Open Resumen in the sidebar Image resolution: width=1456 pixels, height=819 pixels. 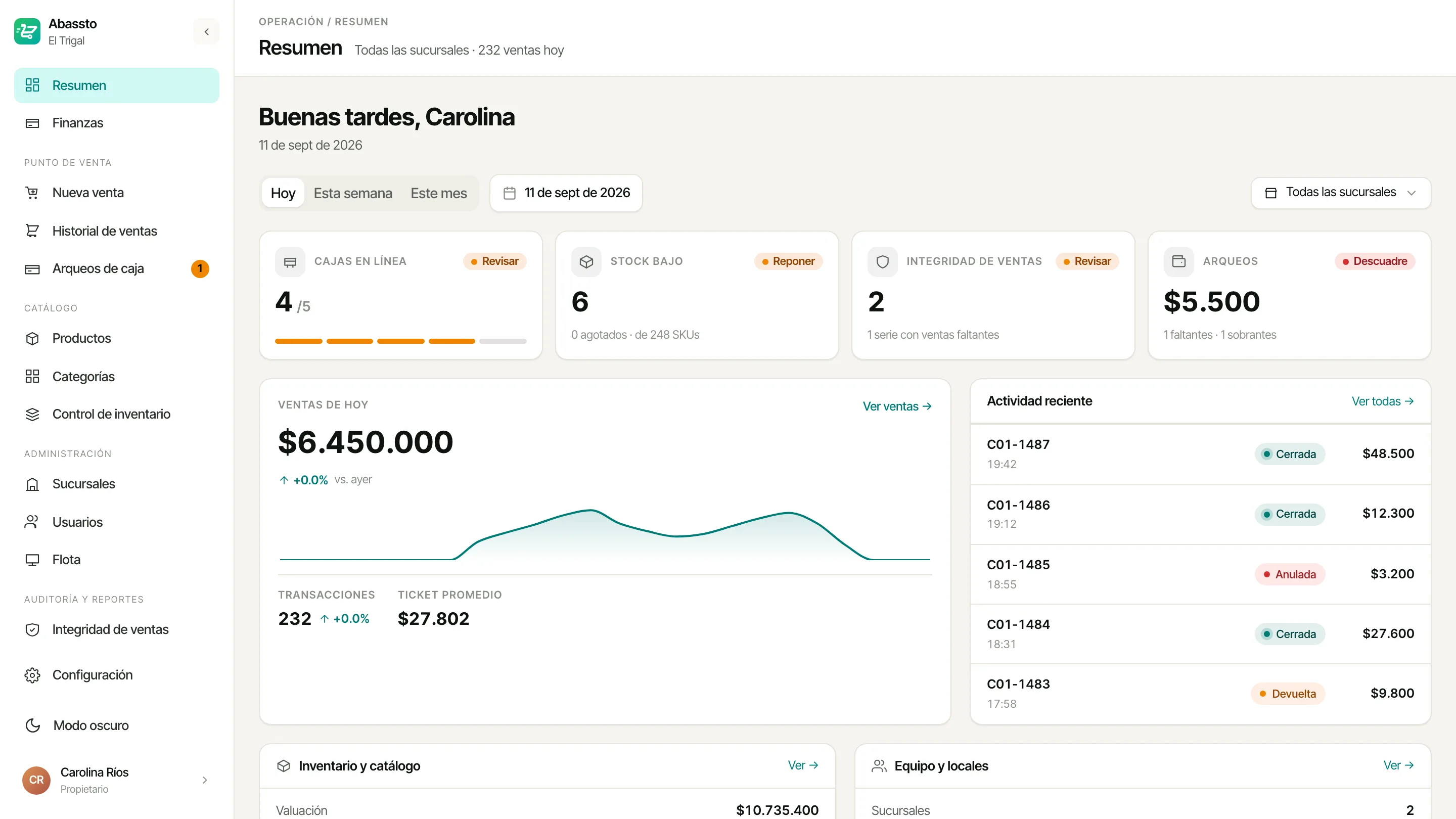coord(116,85)
